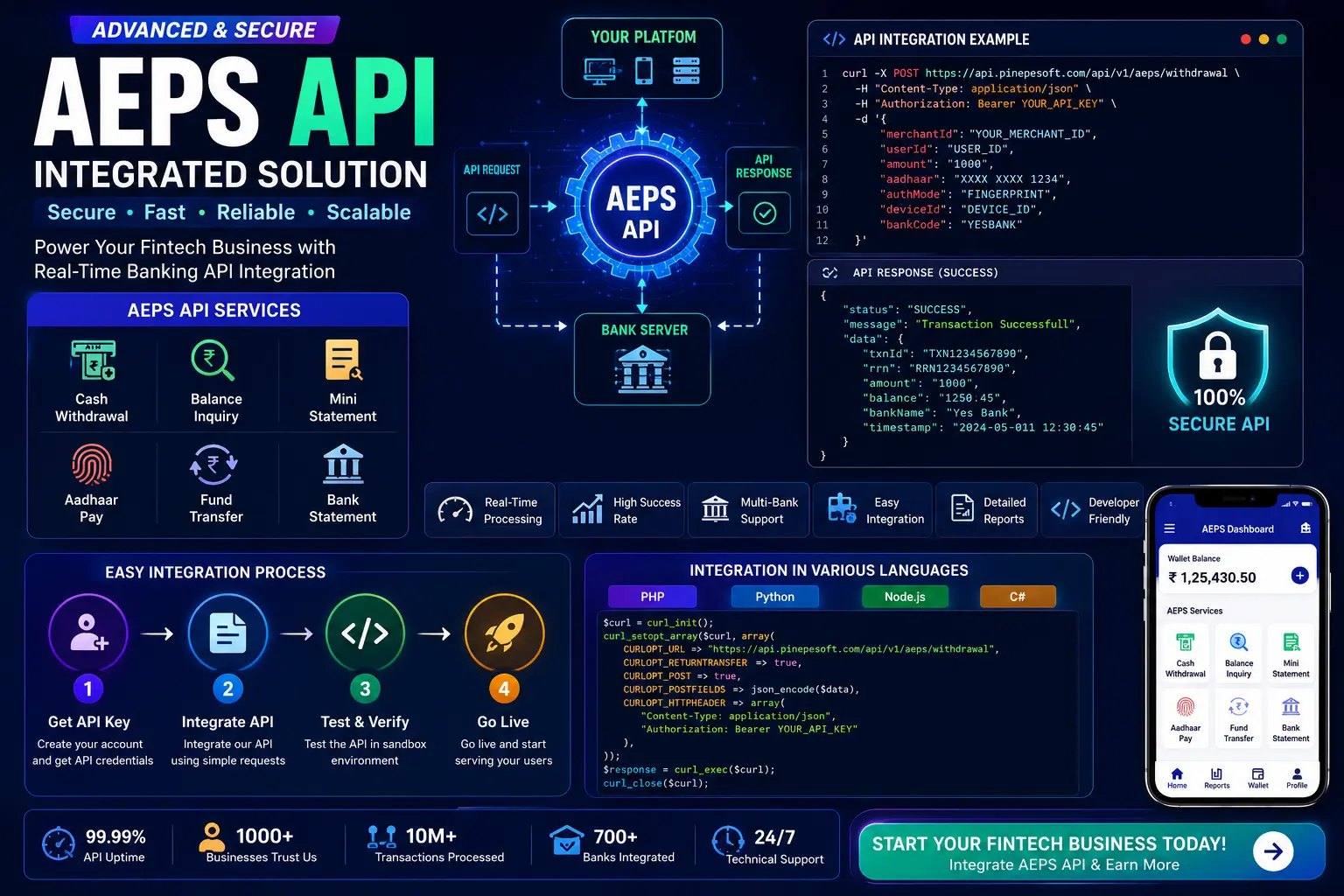This screenshot has width=1344, height=896.
Task: Open the Wallet tab in phone bottom navigation
Action: coord(1257,778)
